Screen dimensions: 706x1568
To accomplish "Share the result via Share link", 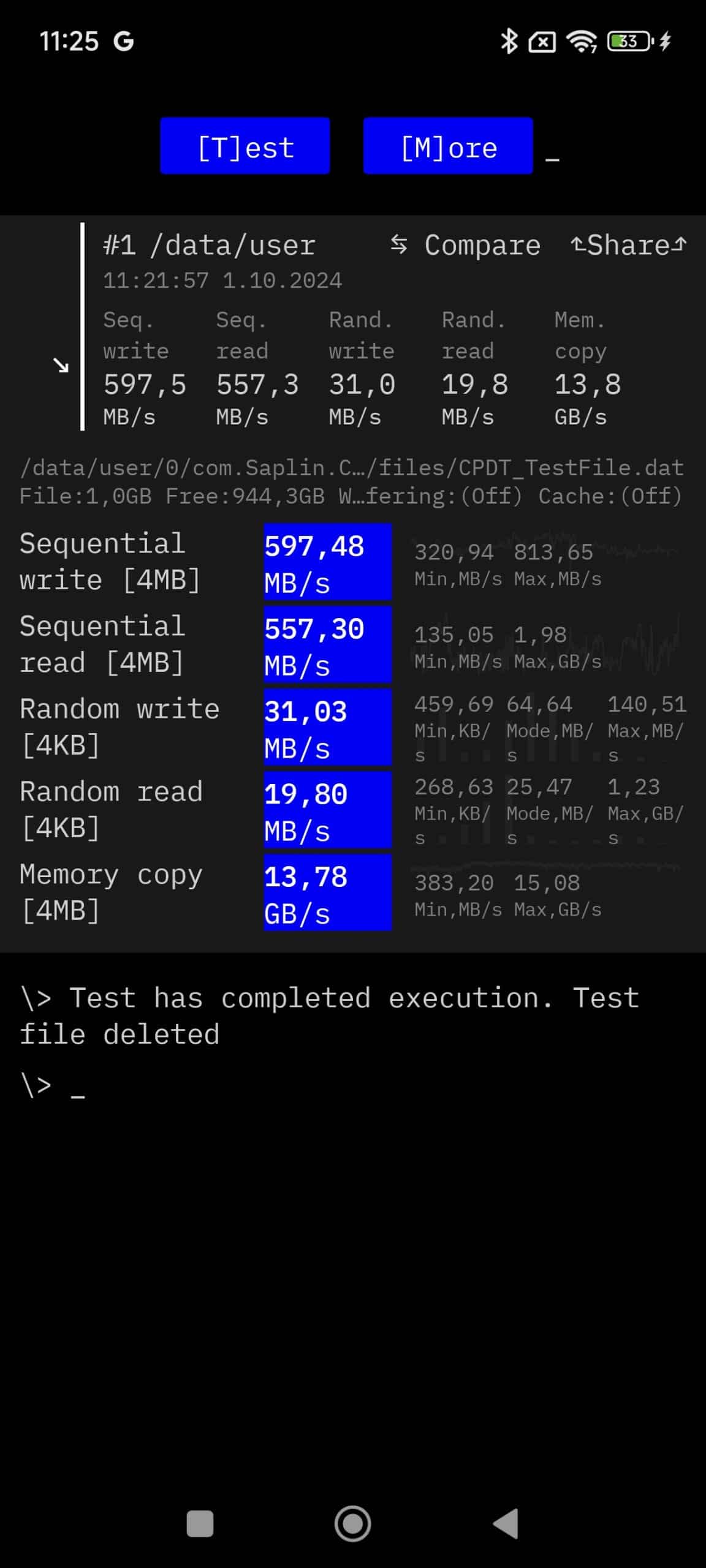I will [x=628, y=245].
